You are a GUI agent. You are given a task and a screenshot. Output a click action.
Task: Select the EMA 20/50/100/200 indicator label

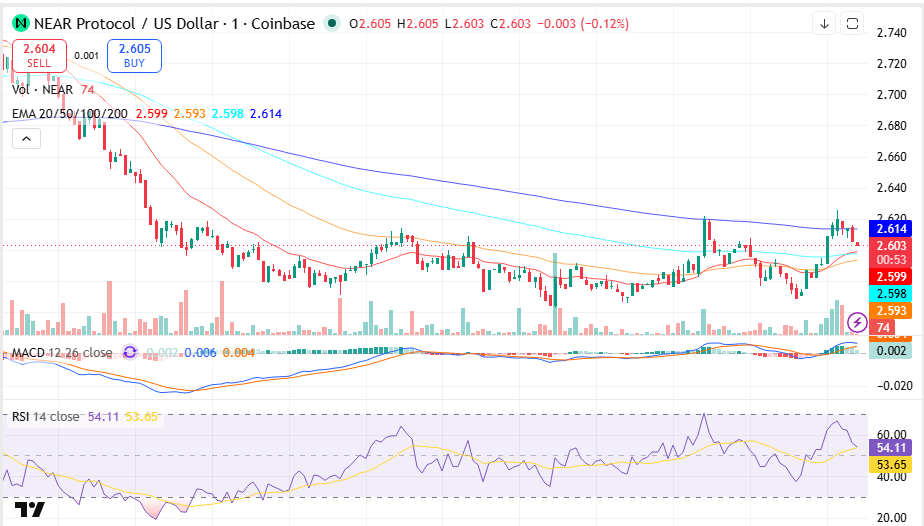click(x=70, y=114)
